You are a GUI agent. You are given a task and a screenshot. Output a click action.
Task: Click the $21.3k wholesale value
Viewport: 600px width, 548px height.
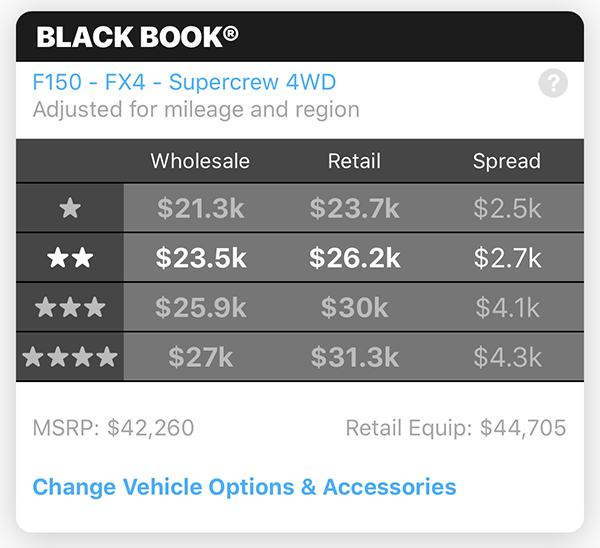201,208
